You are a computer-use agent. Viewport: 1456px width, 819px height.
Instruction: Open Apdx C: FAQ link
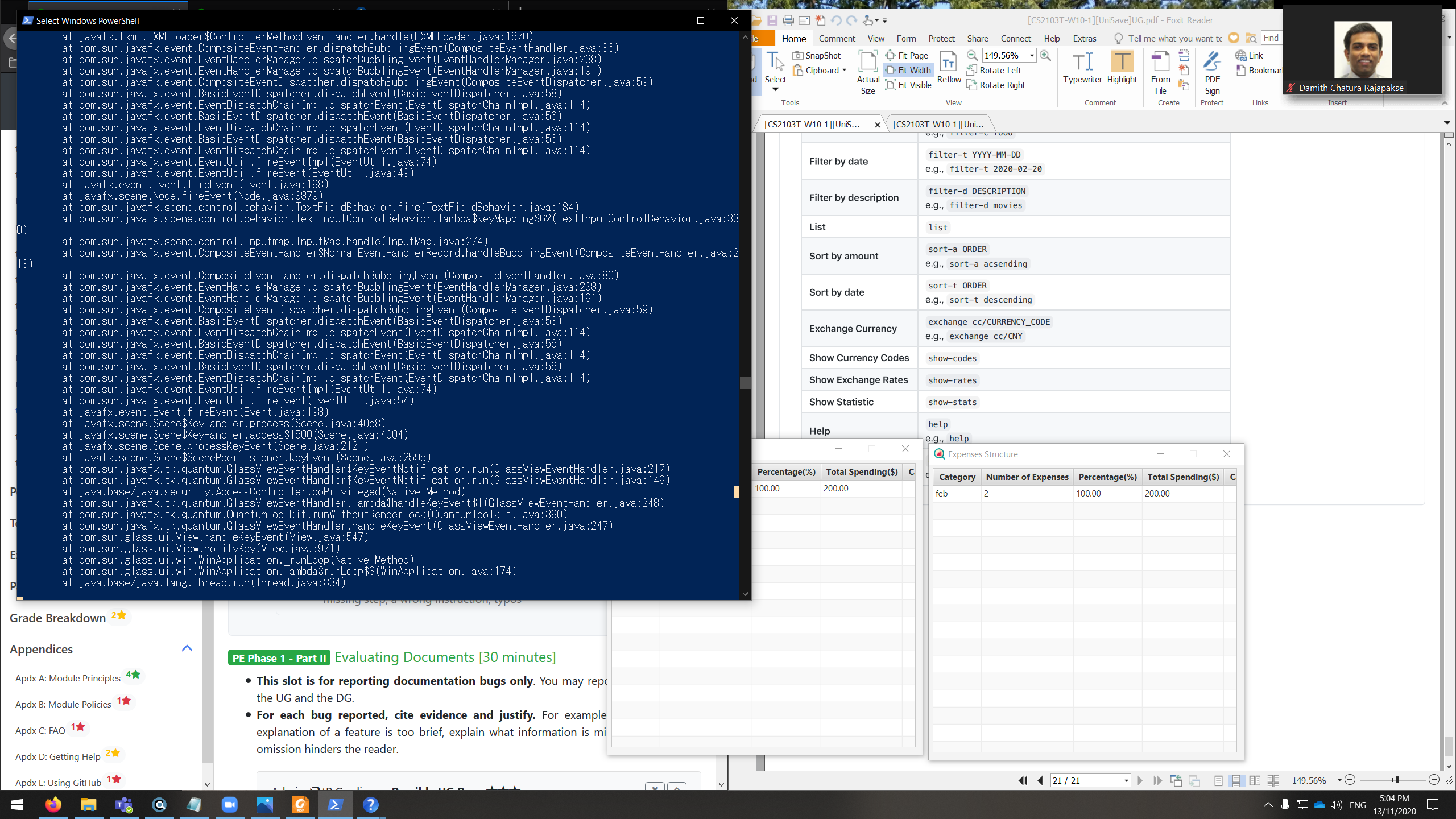click(40, 730)
